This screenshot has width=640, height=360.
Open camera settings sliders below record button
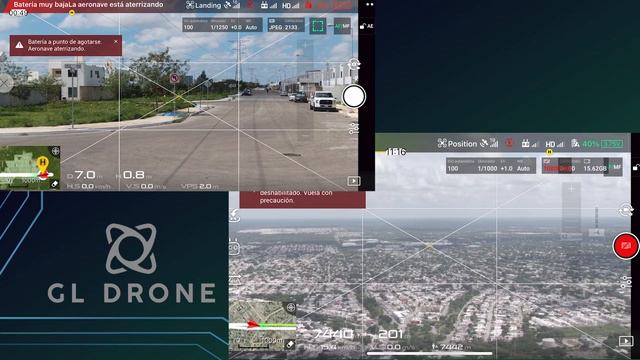click(x=625, y=282)
